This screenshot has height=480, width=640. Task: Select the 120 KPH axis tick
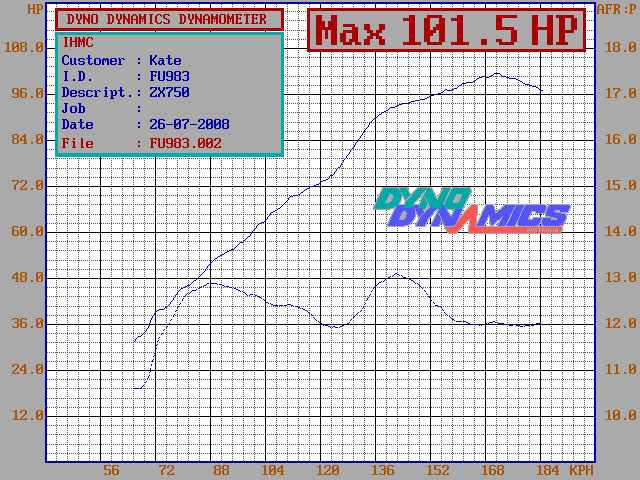pos(327,470)
